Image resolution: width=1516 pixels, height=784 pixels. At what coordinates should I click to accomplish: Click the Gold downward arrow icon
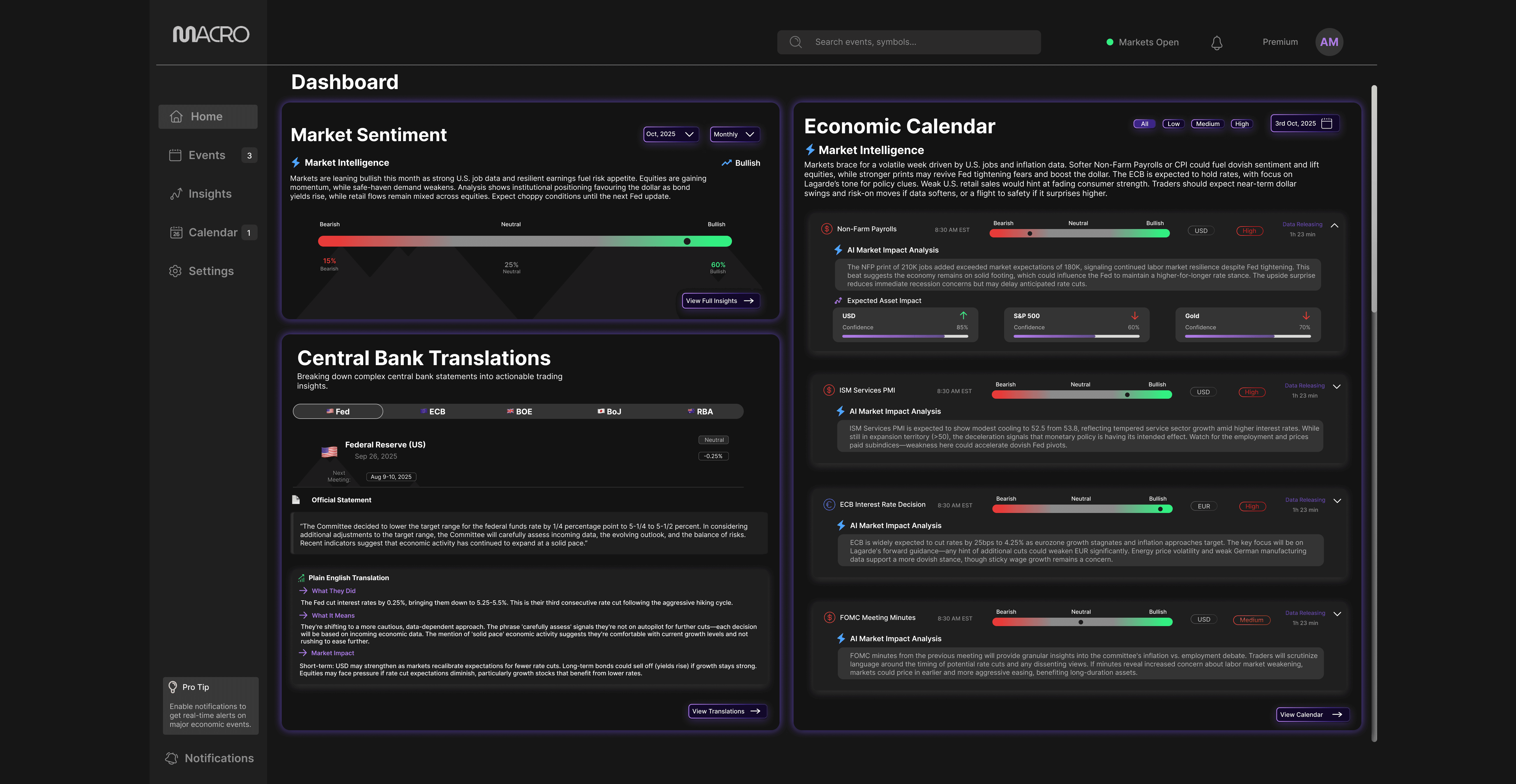tap(1306, 316)
